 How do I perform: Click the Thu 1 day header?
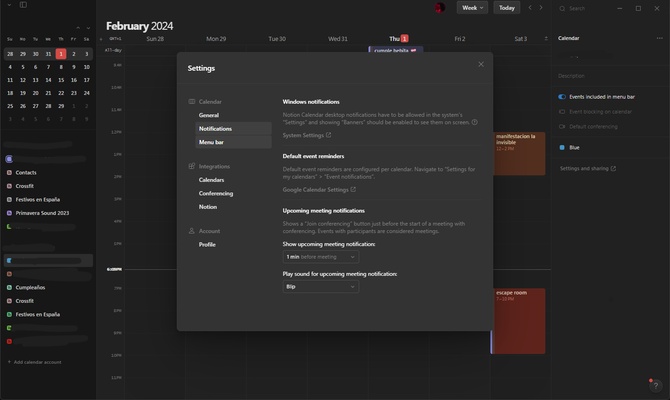398,38
